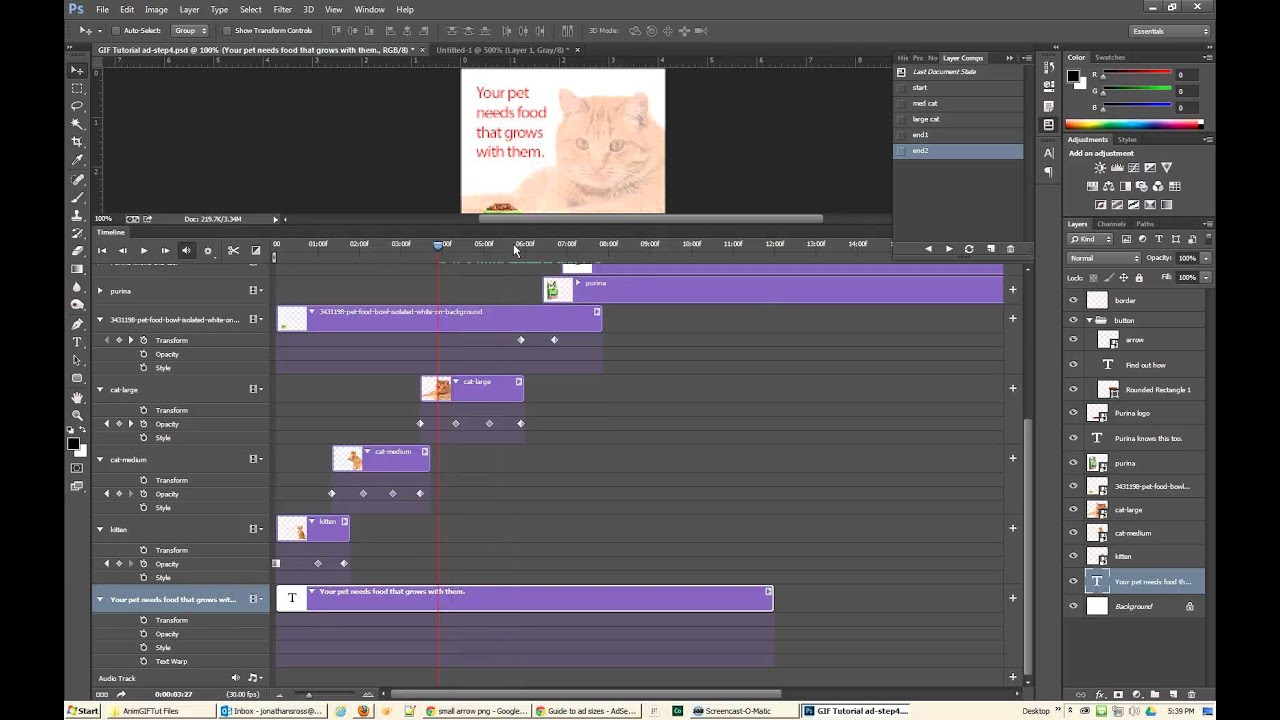The height and width of the screenshot is (720, 1280).
Task: Select the Eraser tool
Action: click(77, 251)
